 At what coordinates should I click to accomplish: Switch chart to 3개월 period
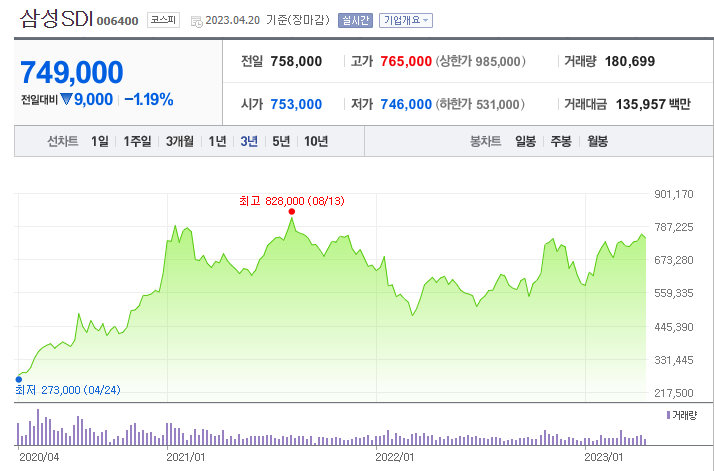179,141
